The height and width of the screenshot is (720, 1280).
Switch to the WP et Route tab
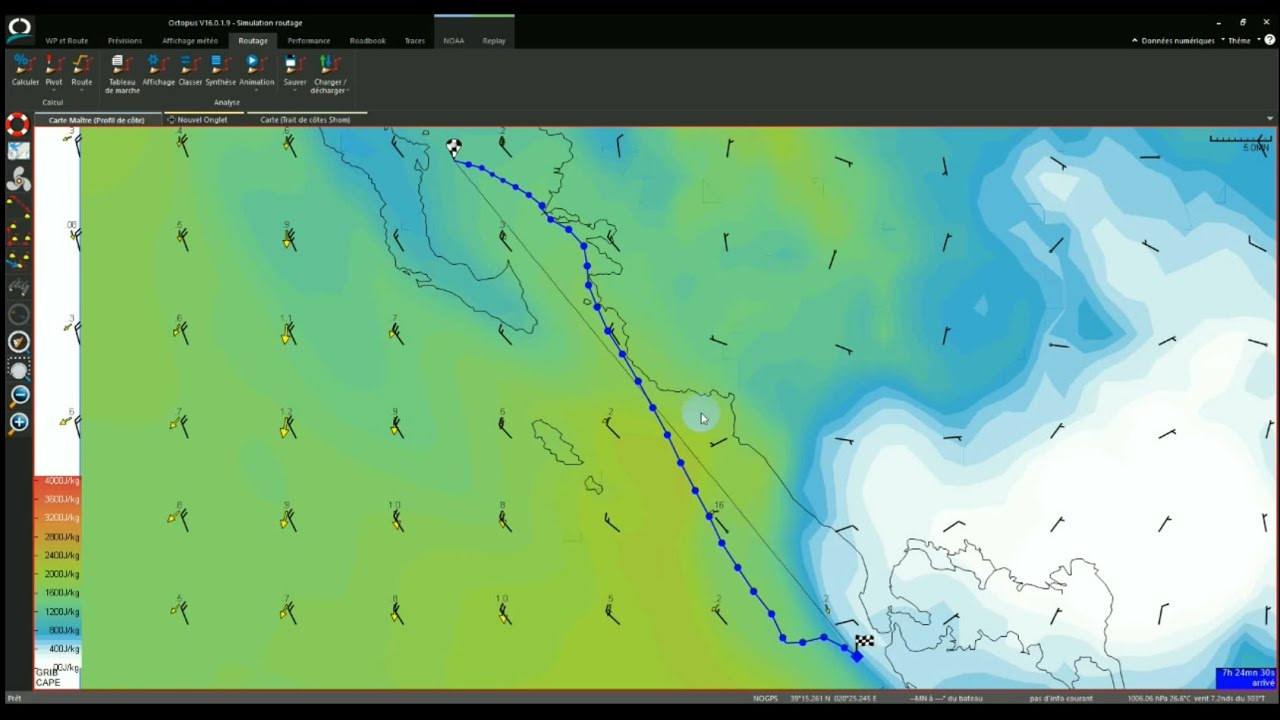(x=67, y=41)
